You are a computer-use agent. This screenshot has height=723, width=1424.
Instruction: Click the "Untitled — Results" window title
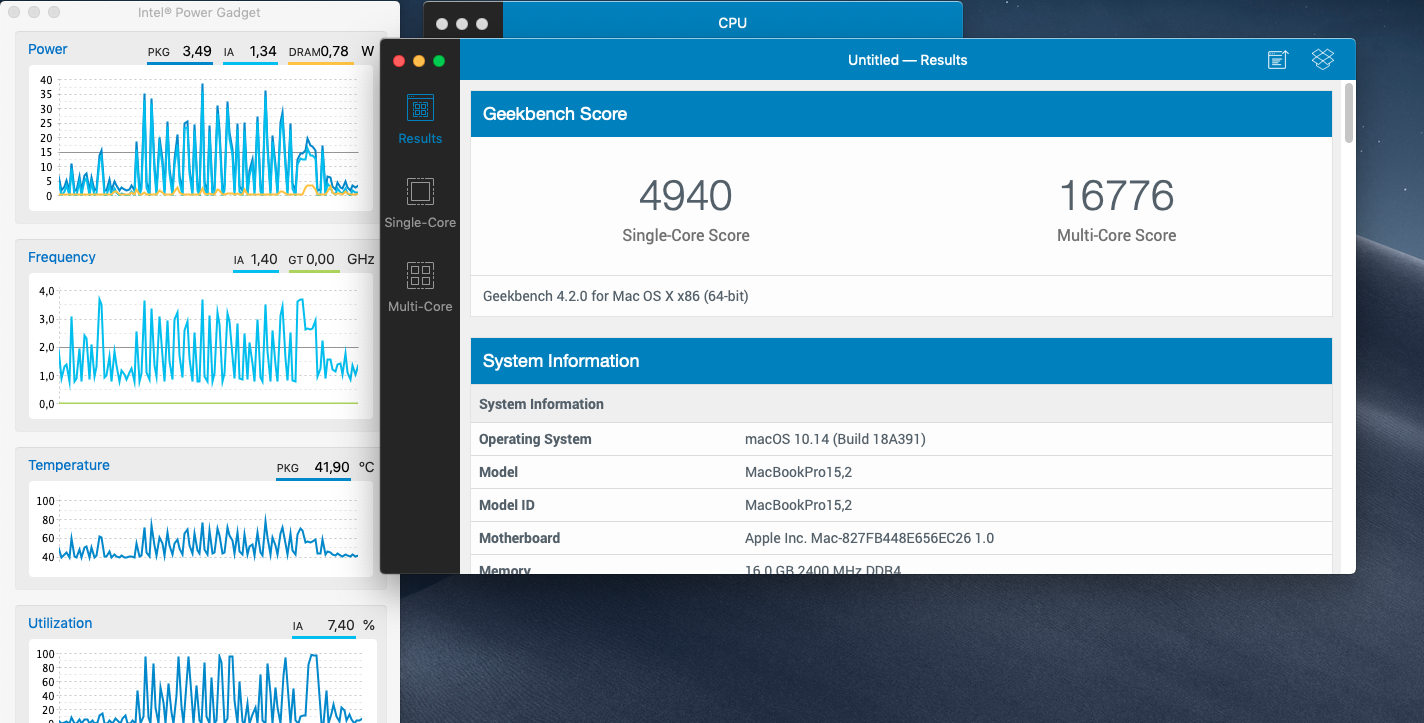pyautogui.click(x=908, y=60)
